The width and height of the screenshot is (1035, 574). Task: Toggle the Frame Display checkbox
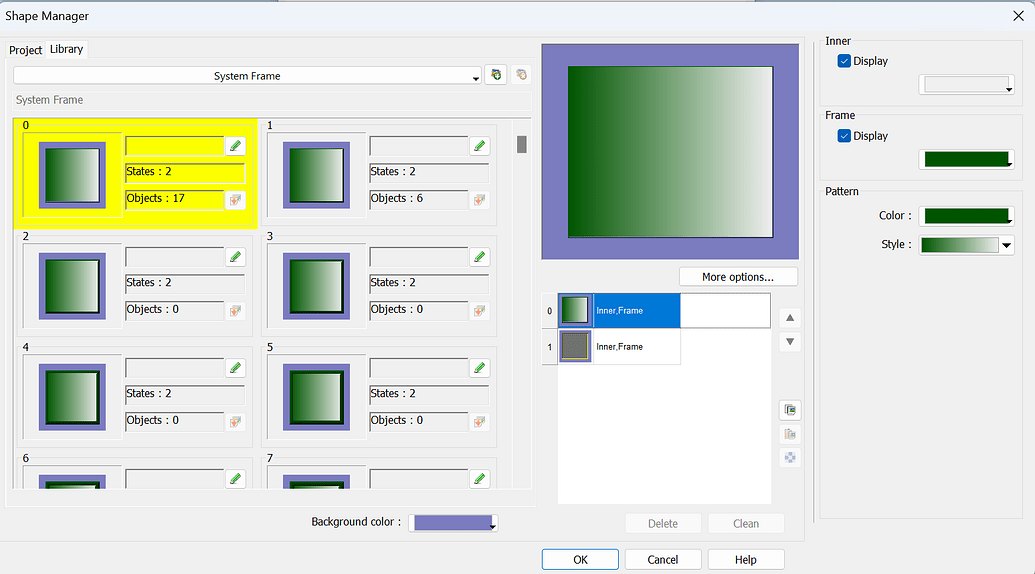pos(844,136)
